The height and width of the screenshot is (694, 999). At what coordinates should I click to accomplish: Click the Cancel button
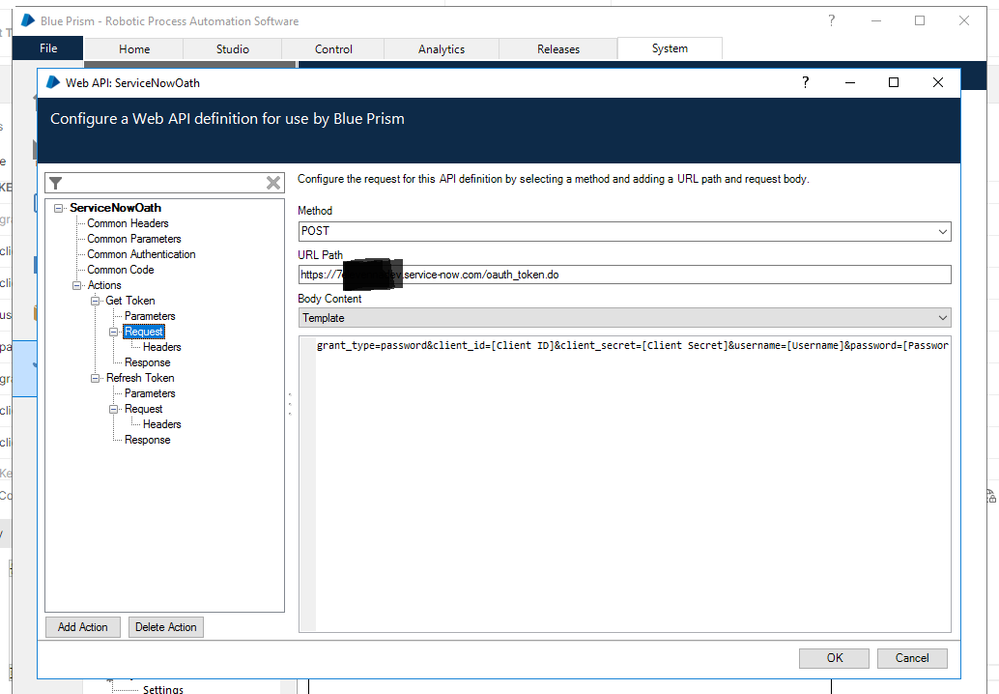click(x=912, y=658)
